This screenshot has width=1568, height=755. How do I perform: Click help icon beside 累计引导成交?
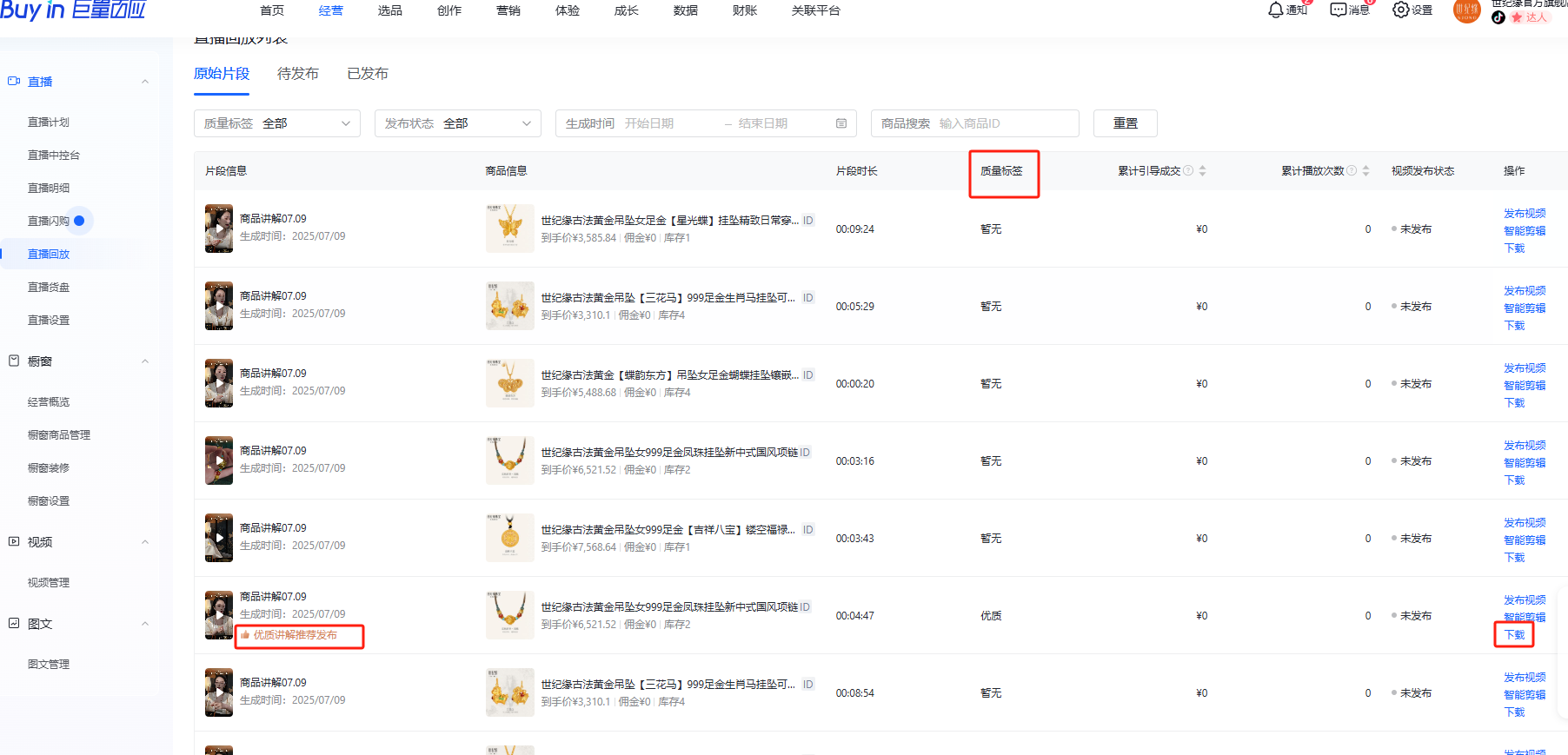click(1188, 170)
